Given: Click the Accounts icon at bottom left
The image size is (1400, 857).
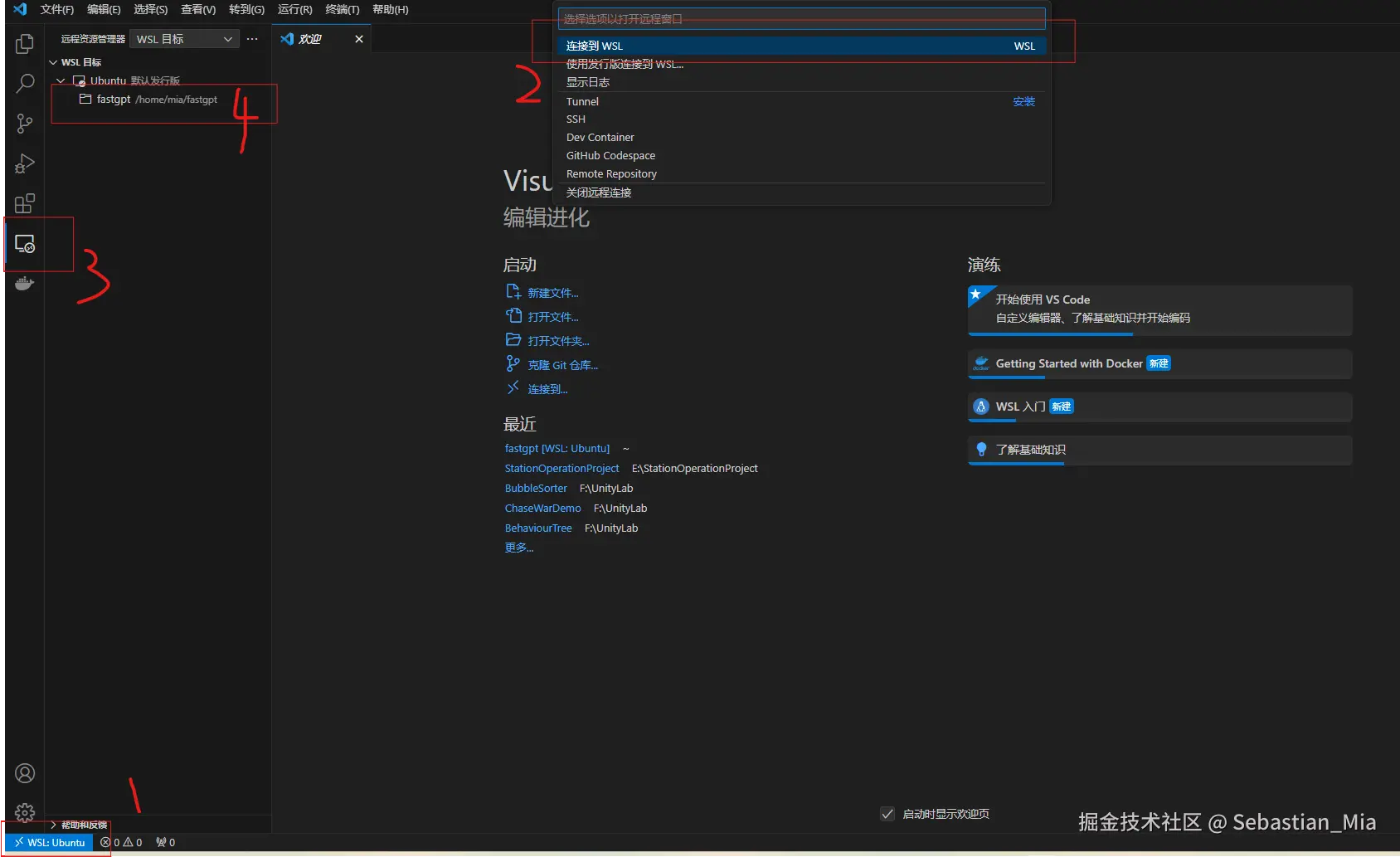Looking at the screenshot, I should click(24, 772).
